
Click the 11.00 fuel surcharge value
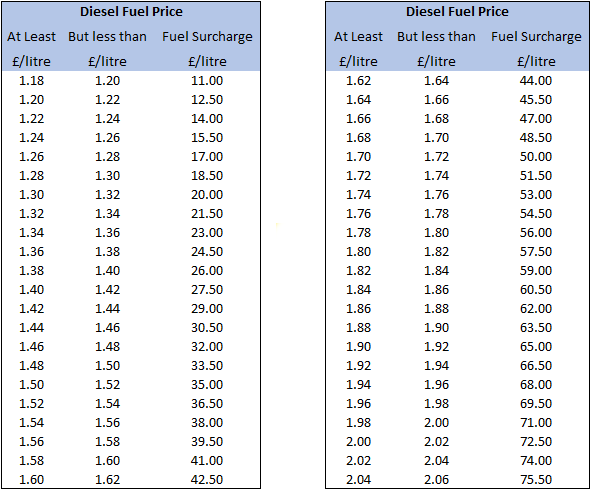[x=207, y=80]
